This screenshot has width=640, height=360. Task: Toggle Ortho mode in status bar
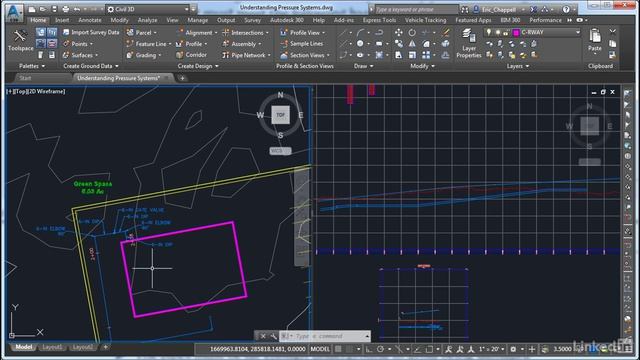369,349
